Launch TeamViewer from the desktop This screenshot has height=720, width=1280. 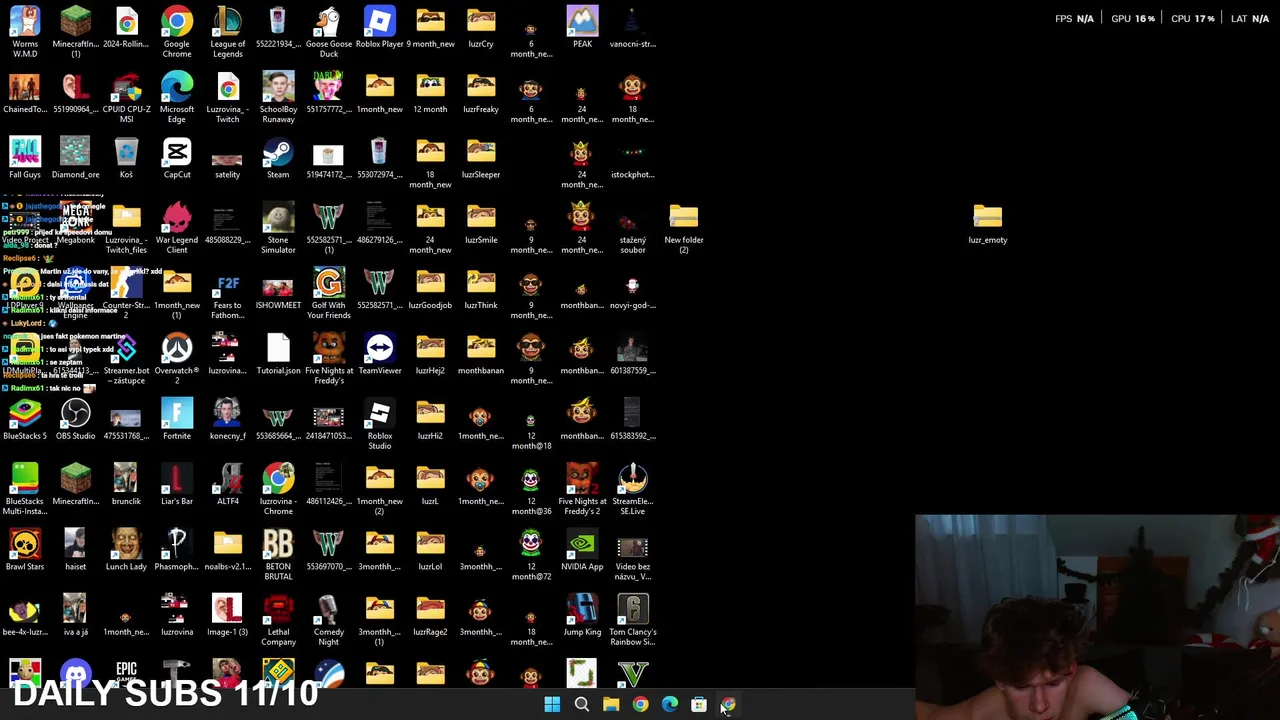[x=379, y=354]
